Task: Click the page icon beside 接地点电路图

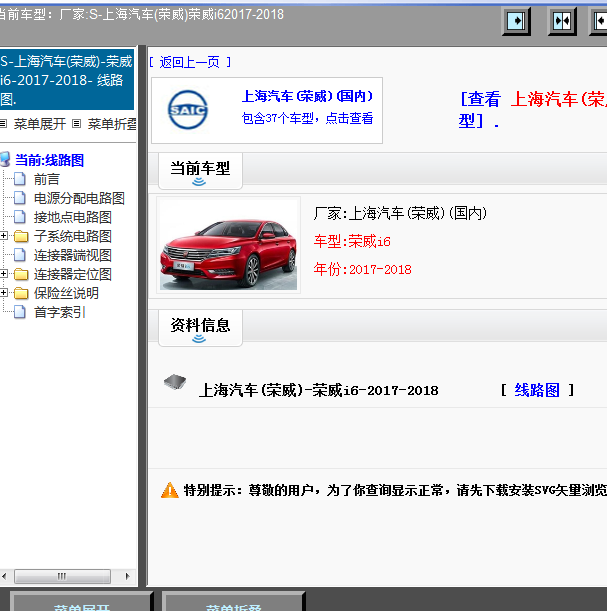Action: pos(20,217)
